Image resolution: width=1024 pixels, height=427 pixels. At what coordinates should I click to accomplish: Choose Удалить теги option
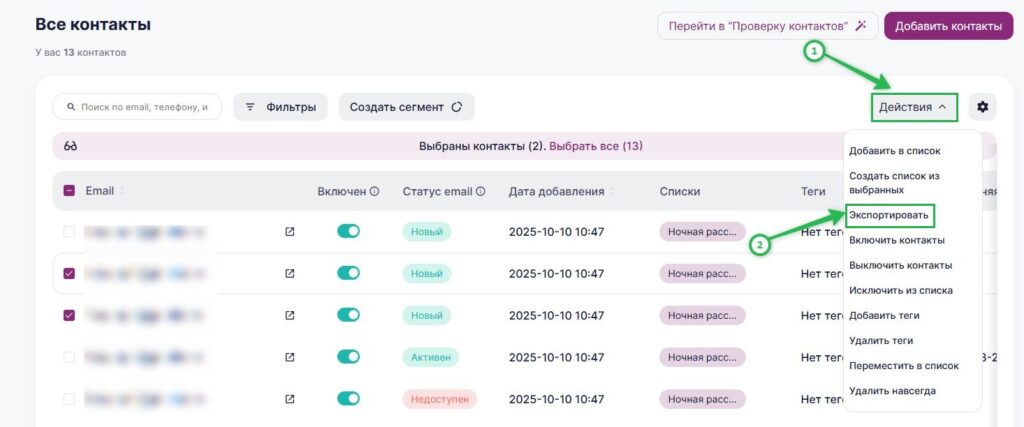click(x=881, y=340)
